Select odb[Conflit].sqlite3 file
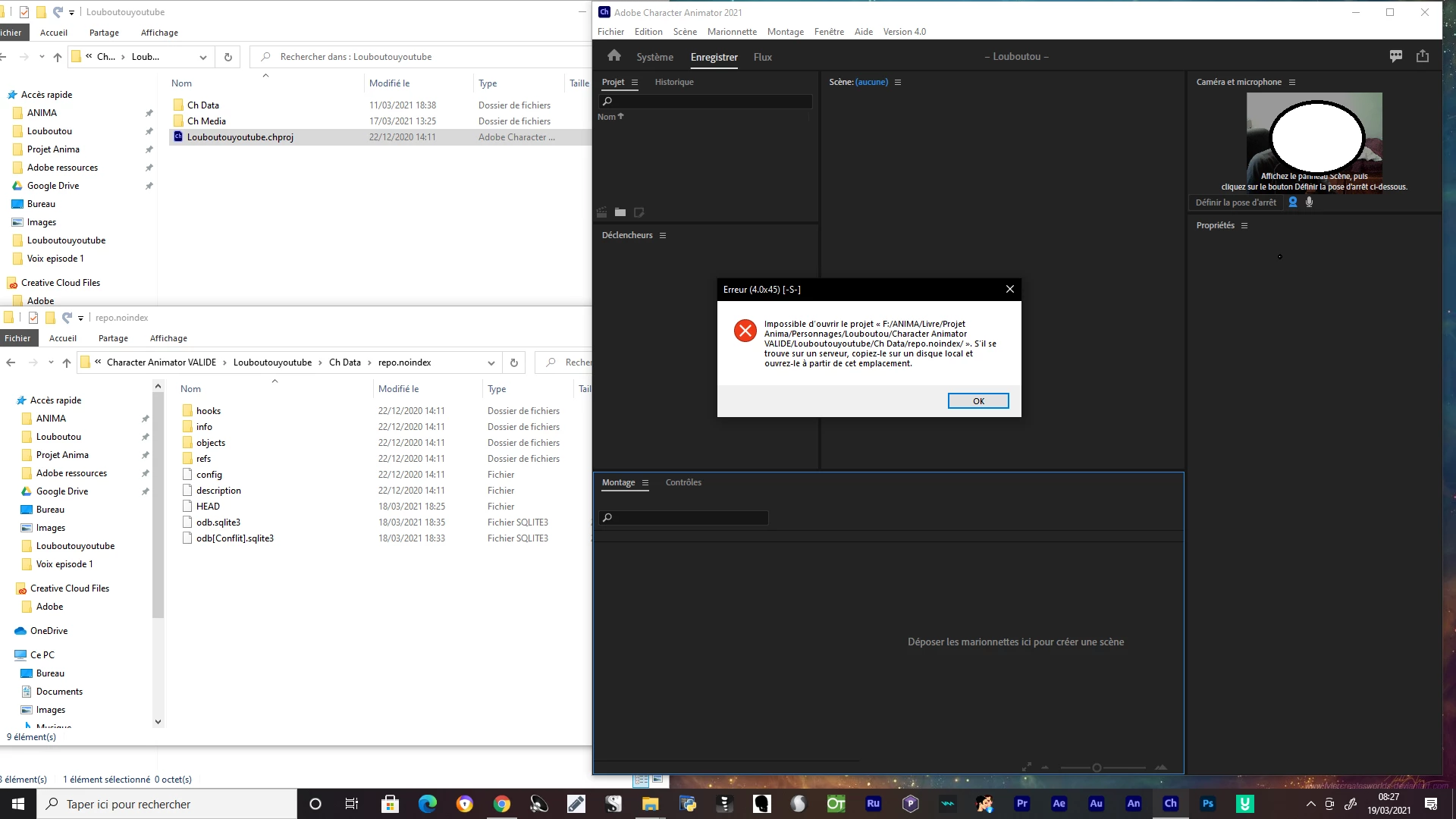Viewport: 1456px width, 819px height. click(x=234, y=538)
